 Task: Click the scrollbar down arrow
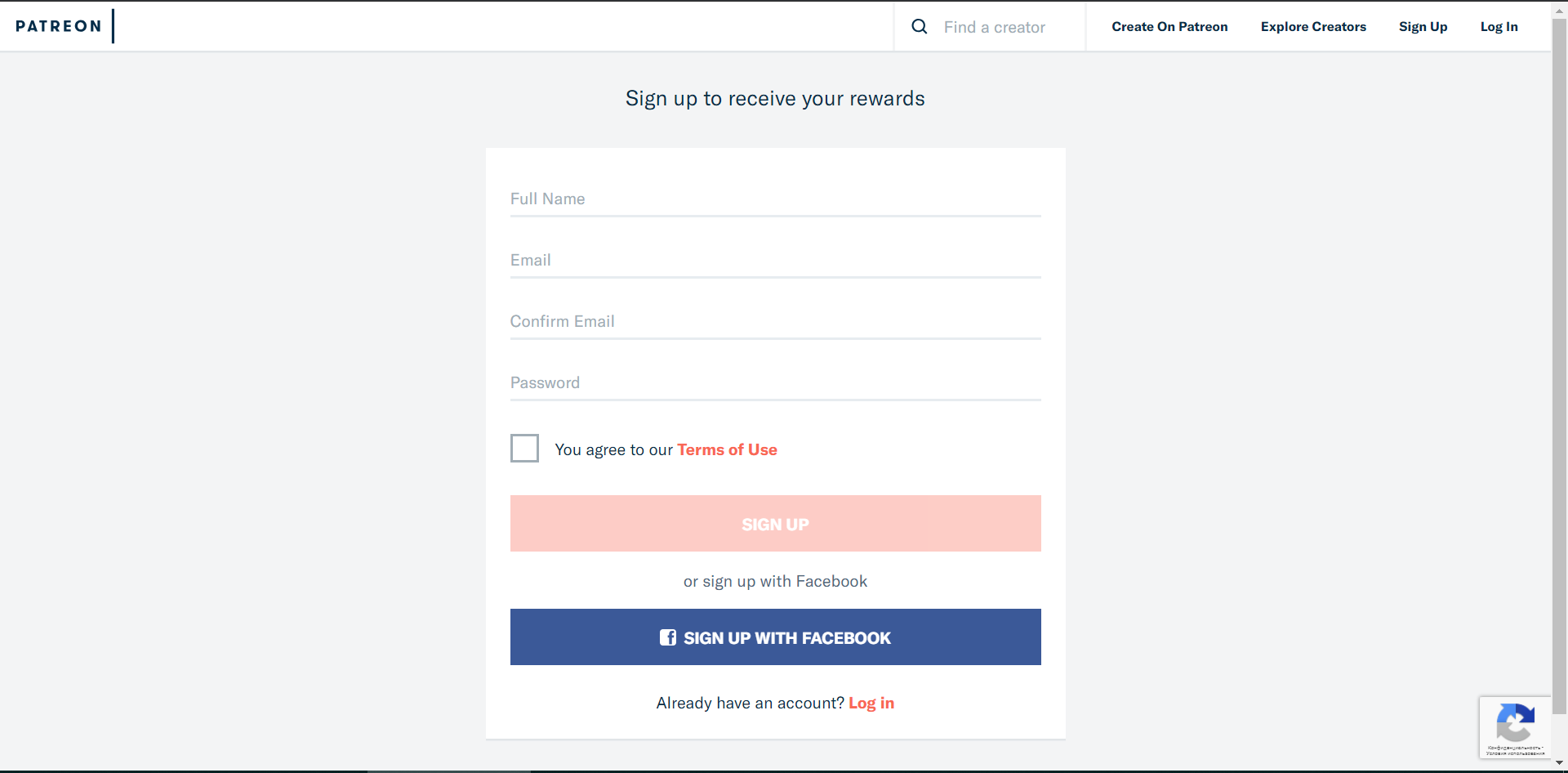(x=1559, y=763)
